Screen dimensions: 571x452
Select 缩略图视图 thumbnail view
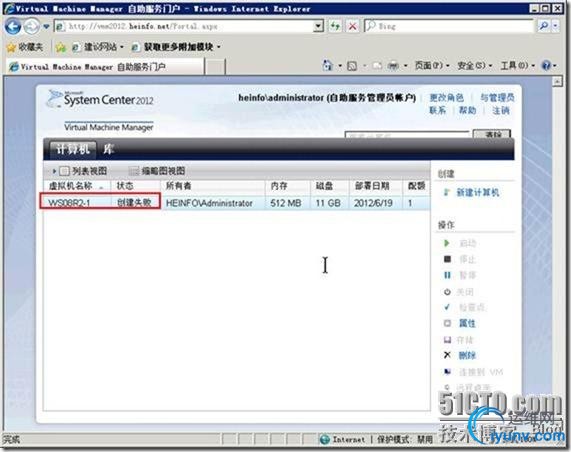(x=158, y=171)
